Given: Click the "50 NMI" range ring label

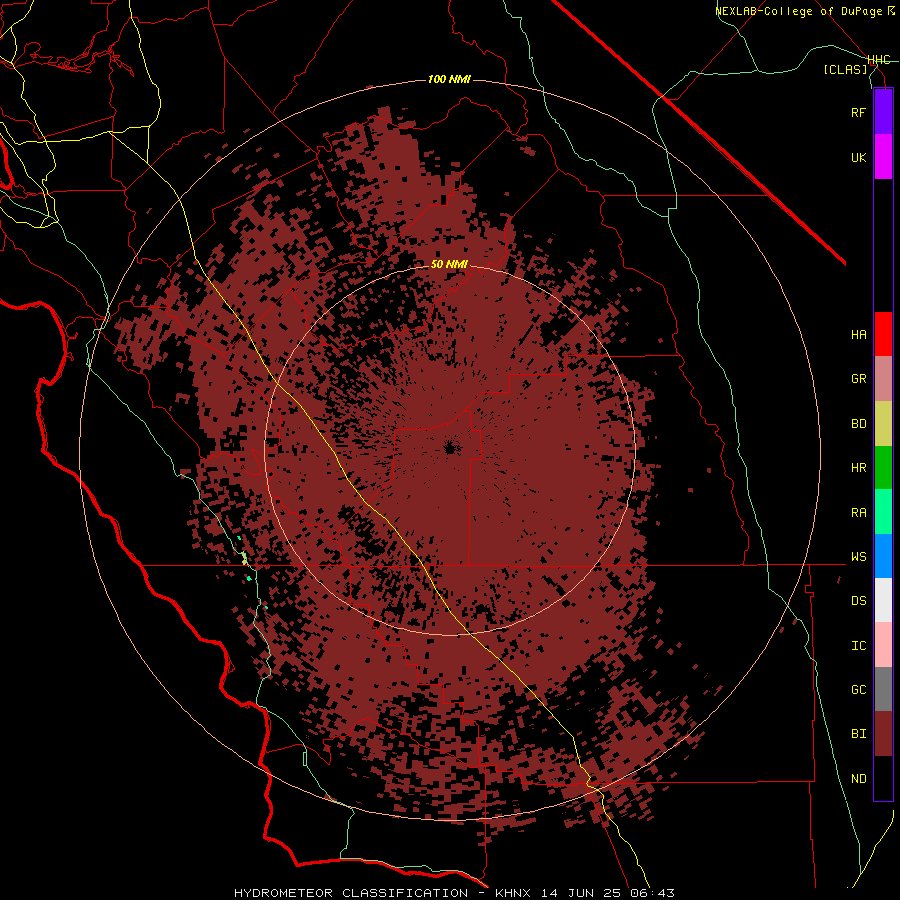Looking at the screenshot, I should (x=449, y=264).
